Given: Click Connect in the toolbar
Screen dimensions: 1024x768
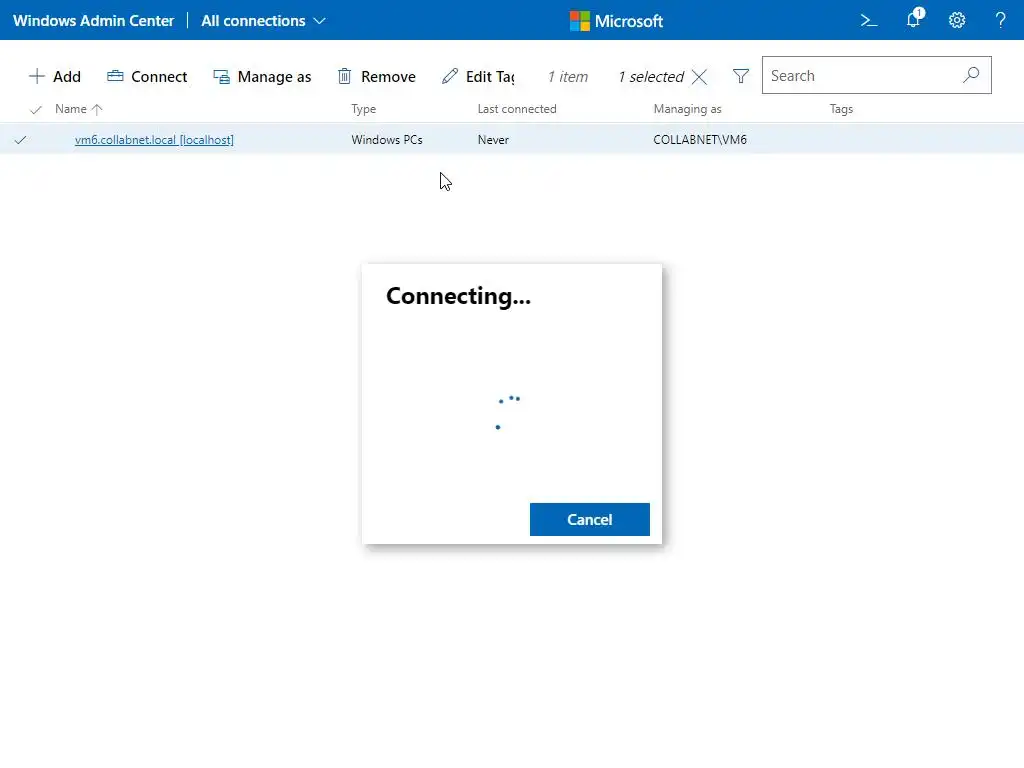Looking at the screenshot, I should (x=147, y=76).
